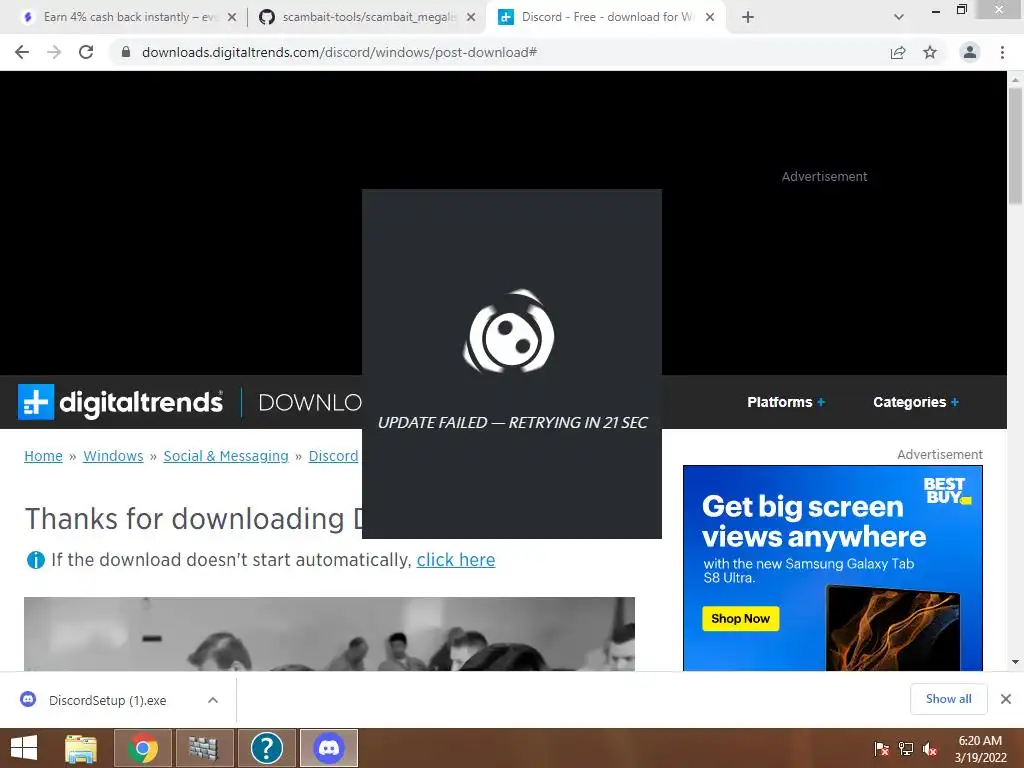The width and height of the screenshot is (1024, 768).
Task: Click the DiscordSetup file icon
Action: [x=28, y=699]
